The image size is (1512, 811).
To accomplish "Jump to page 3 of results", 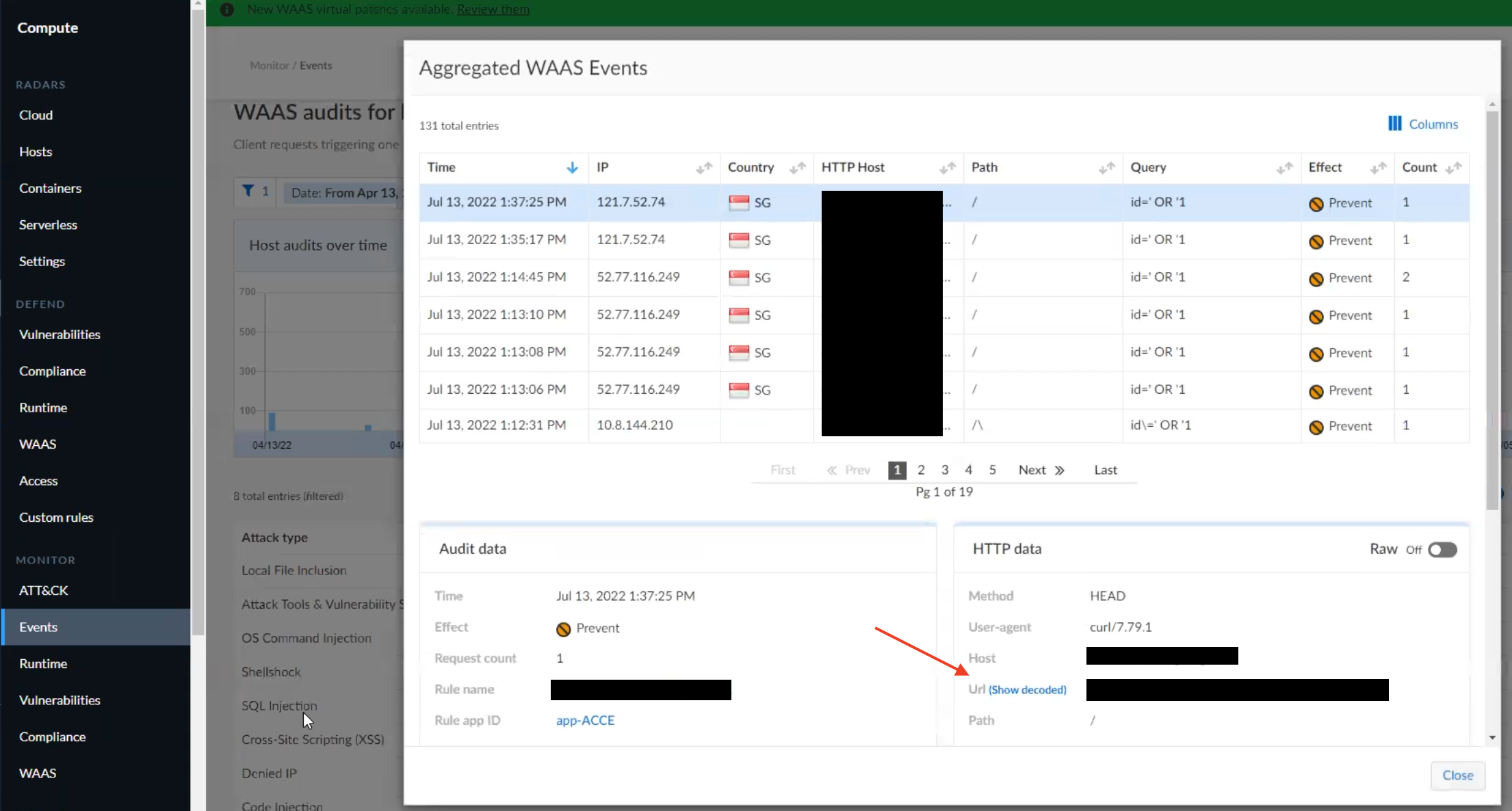I will 945,470.
